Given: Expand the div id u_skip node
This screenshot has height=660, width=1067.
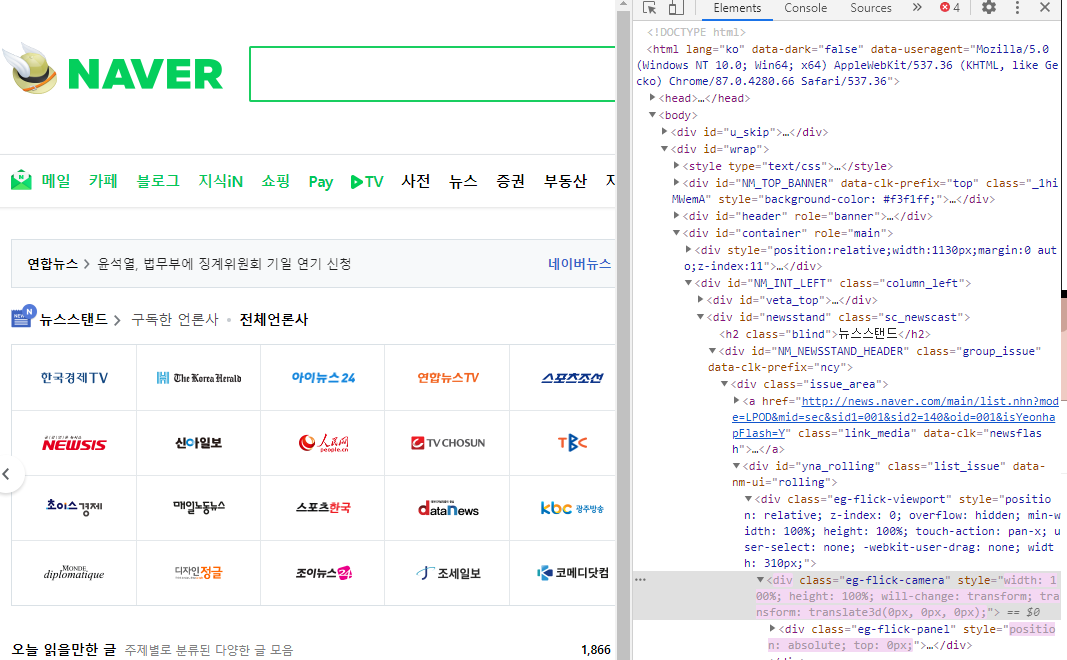Looking at the screenshot, I should pos(665,131).
